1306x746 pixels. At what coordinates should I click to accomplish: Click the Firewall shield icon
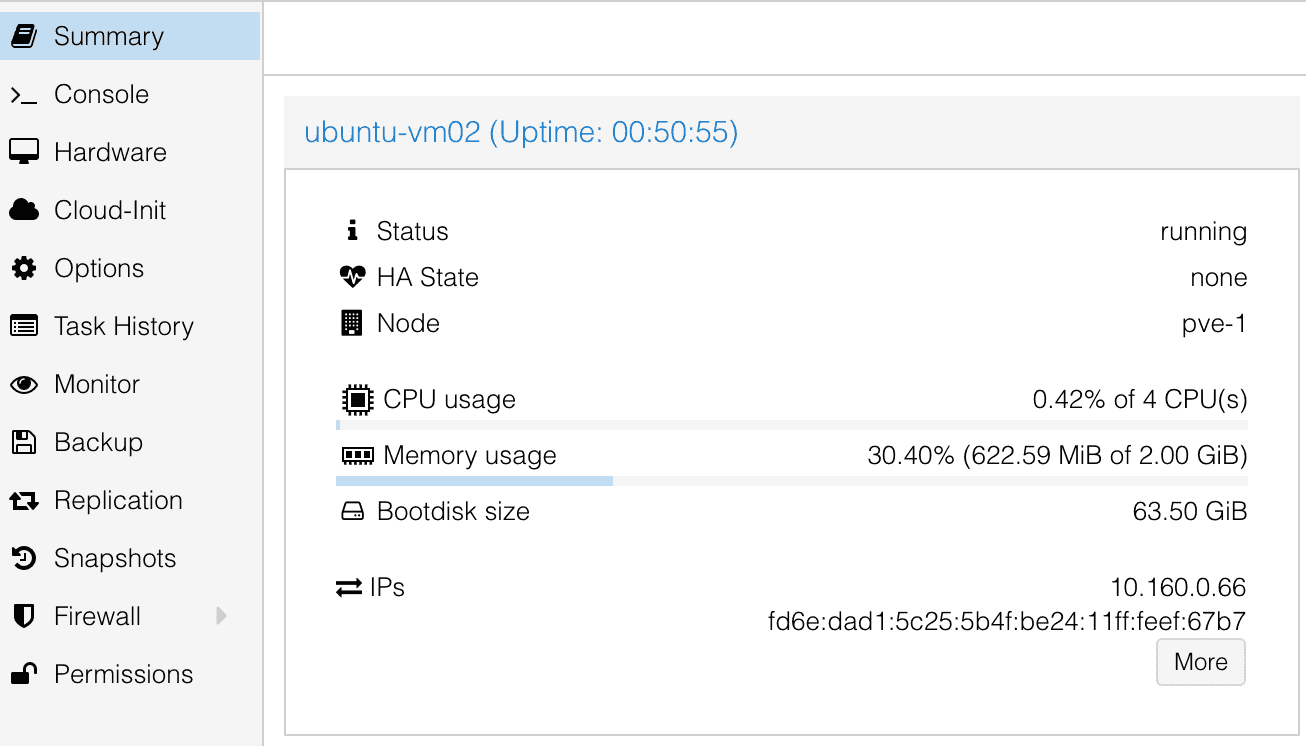24,615
